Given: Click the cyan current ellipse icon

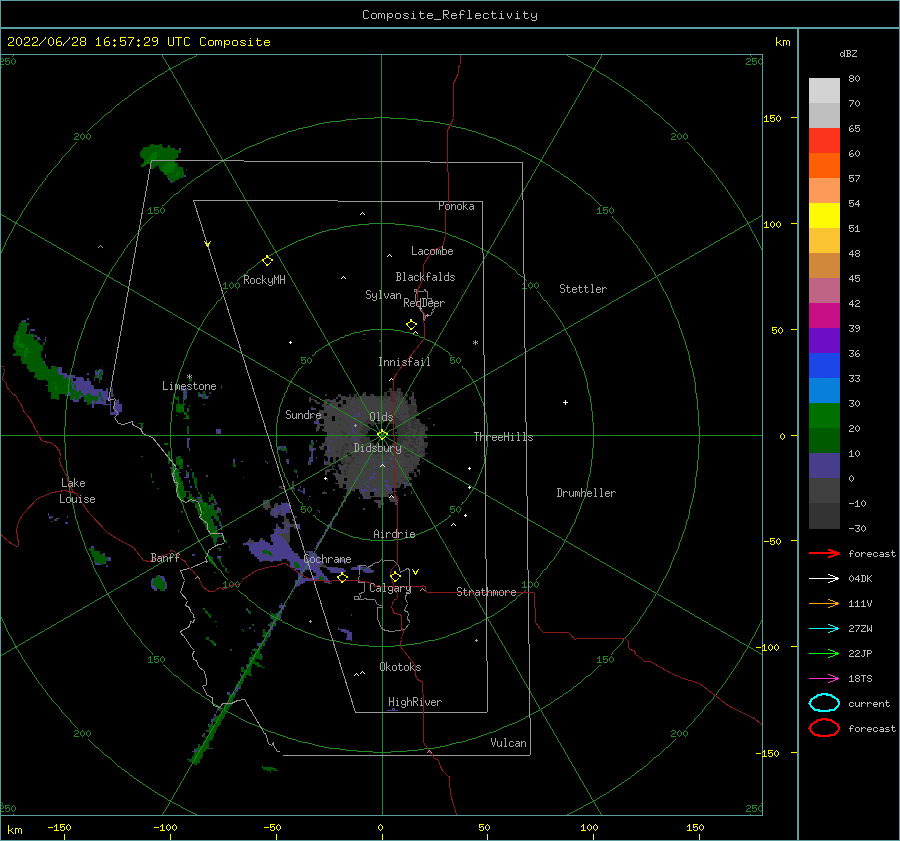Looking at the screenshot, I should point(824,703).
